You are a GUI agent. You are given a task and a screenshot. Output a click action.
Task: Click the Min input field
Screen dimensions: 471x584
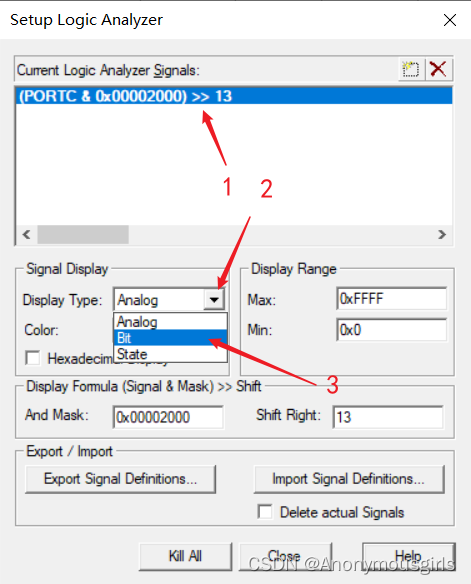point(391,330)
